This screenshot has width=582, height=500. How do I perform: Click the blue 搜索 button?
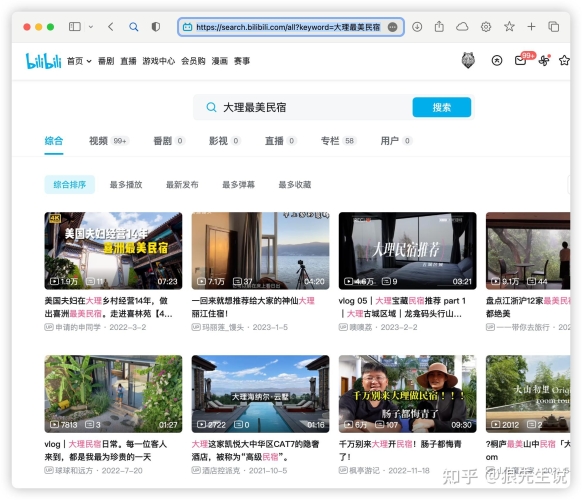[442, 108]
